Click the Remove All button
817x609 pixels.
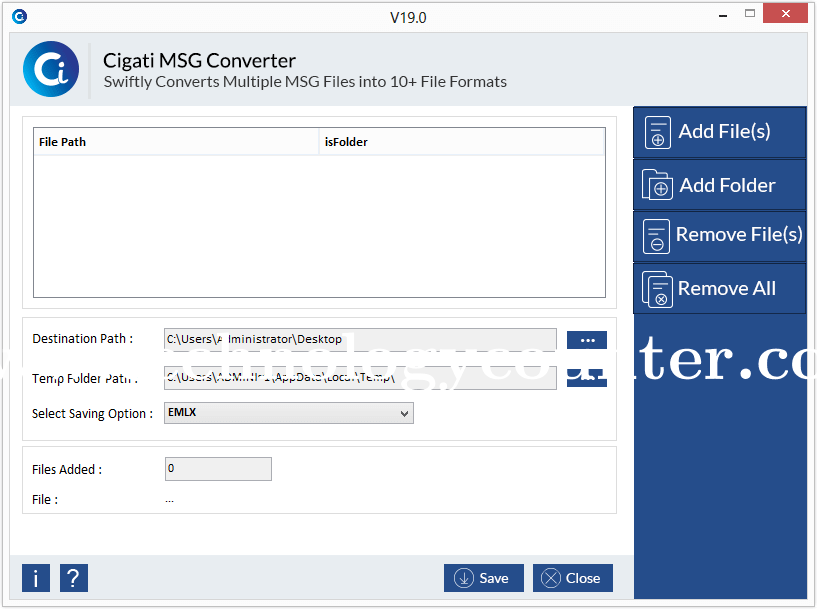click(x=720, y=288)
